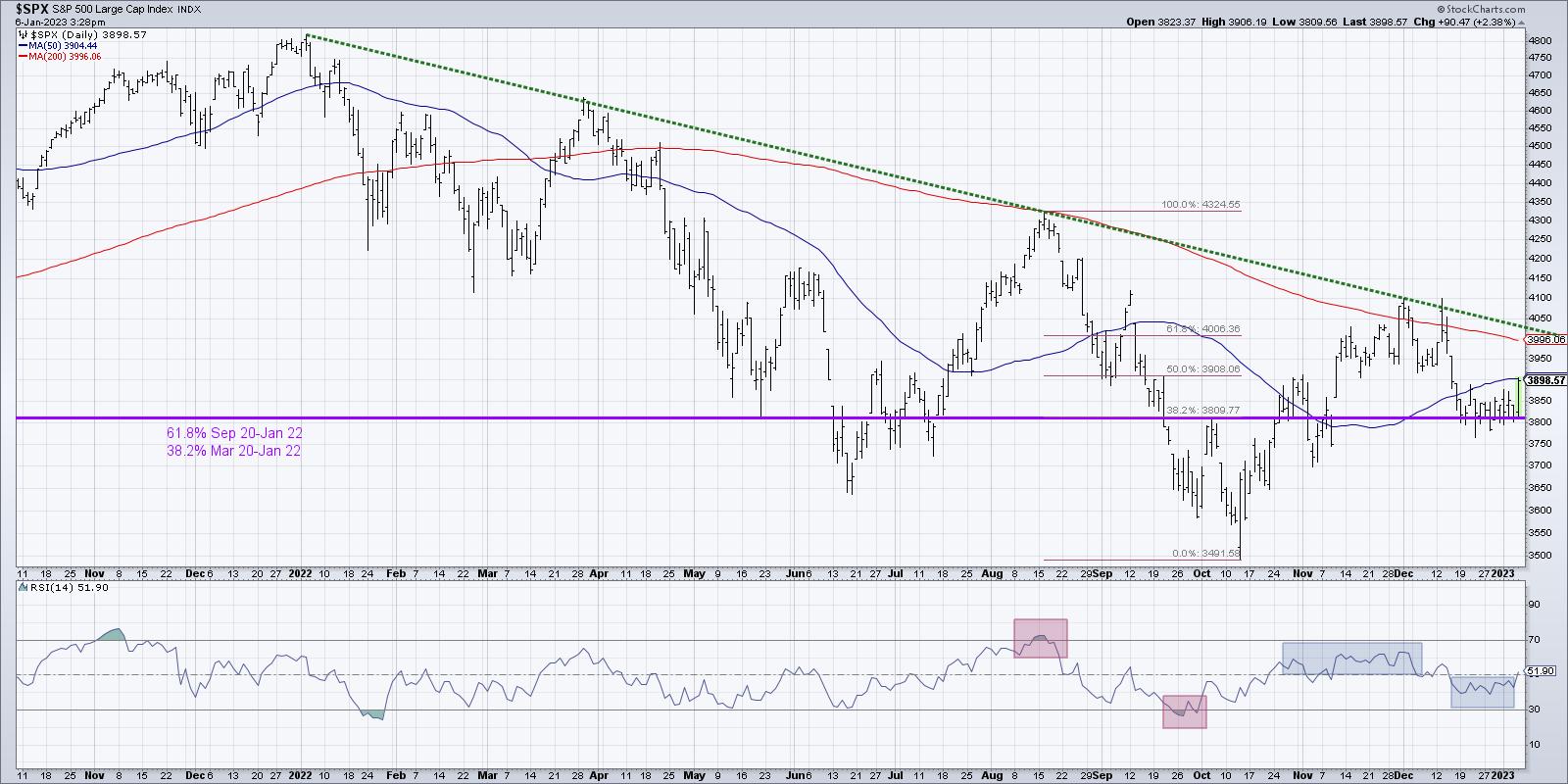Viewport: 1568px width, 784px height.
Task: Click the purple 61.8% Sep 20-Jan 22 annotation
Action: pyautogui.click(x=233, y=432)
